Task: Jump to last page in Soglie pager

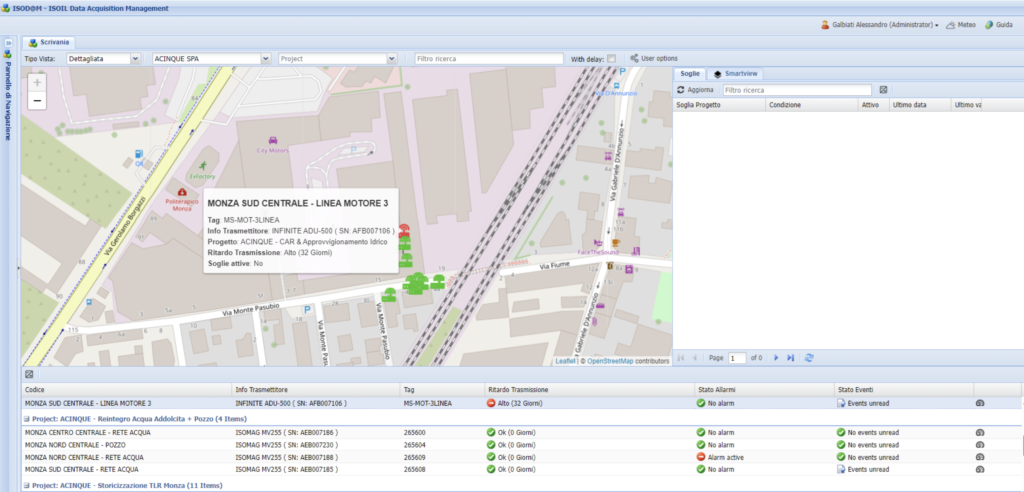Action: click(790, 357)
